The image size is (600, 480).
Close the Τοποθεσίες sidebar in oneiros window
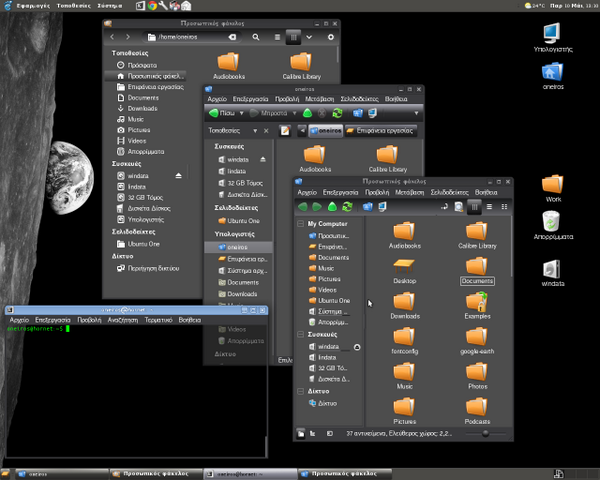266,131
